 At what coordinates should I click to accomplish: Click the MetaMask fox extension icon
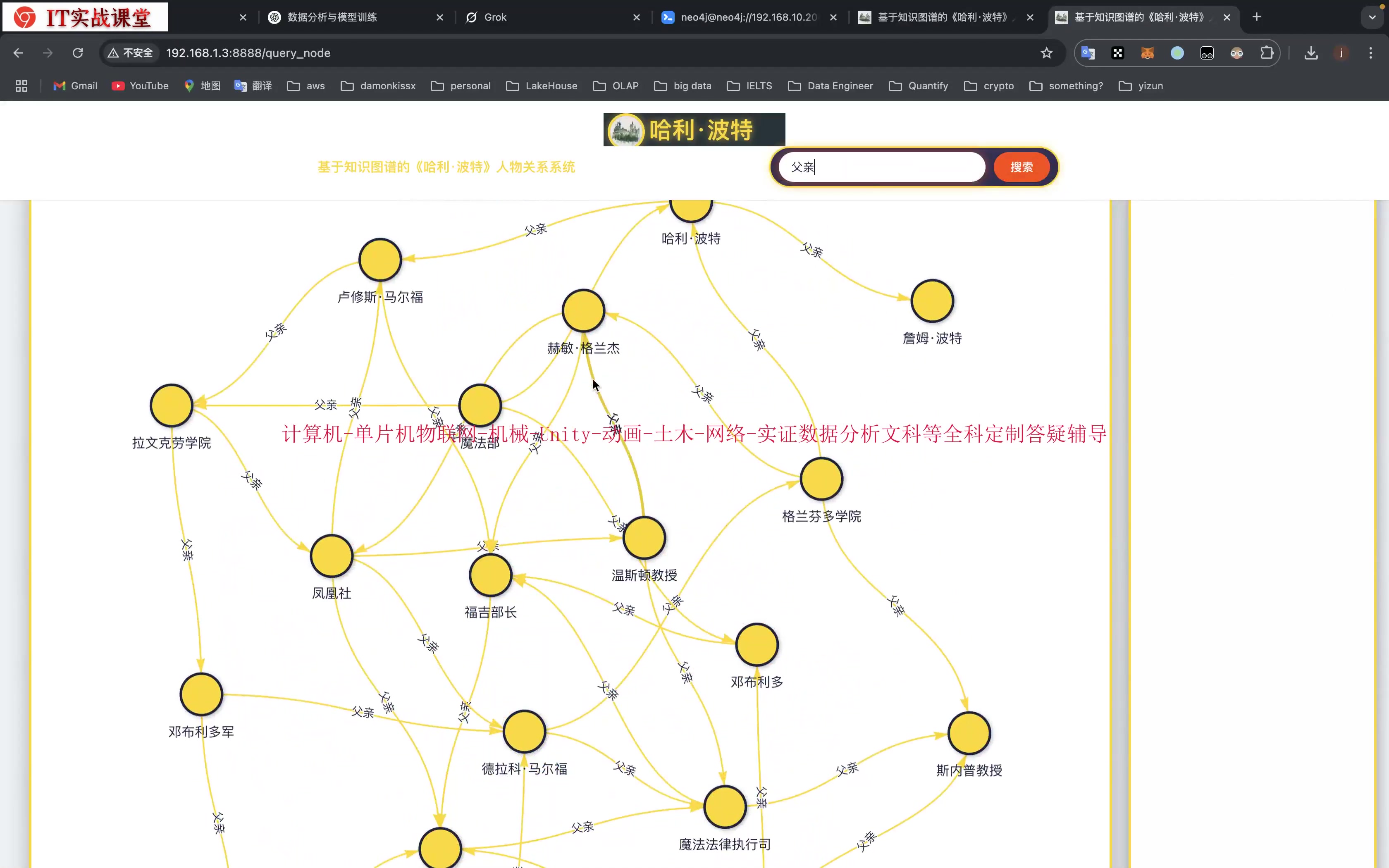tap(1147, 53)
